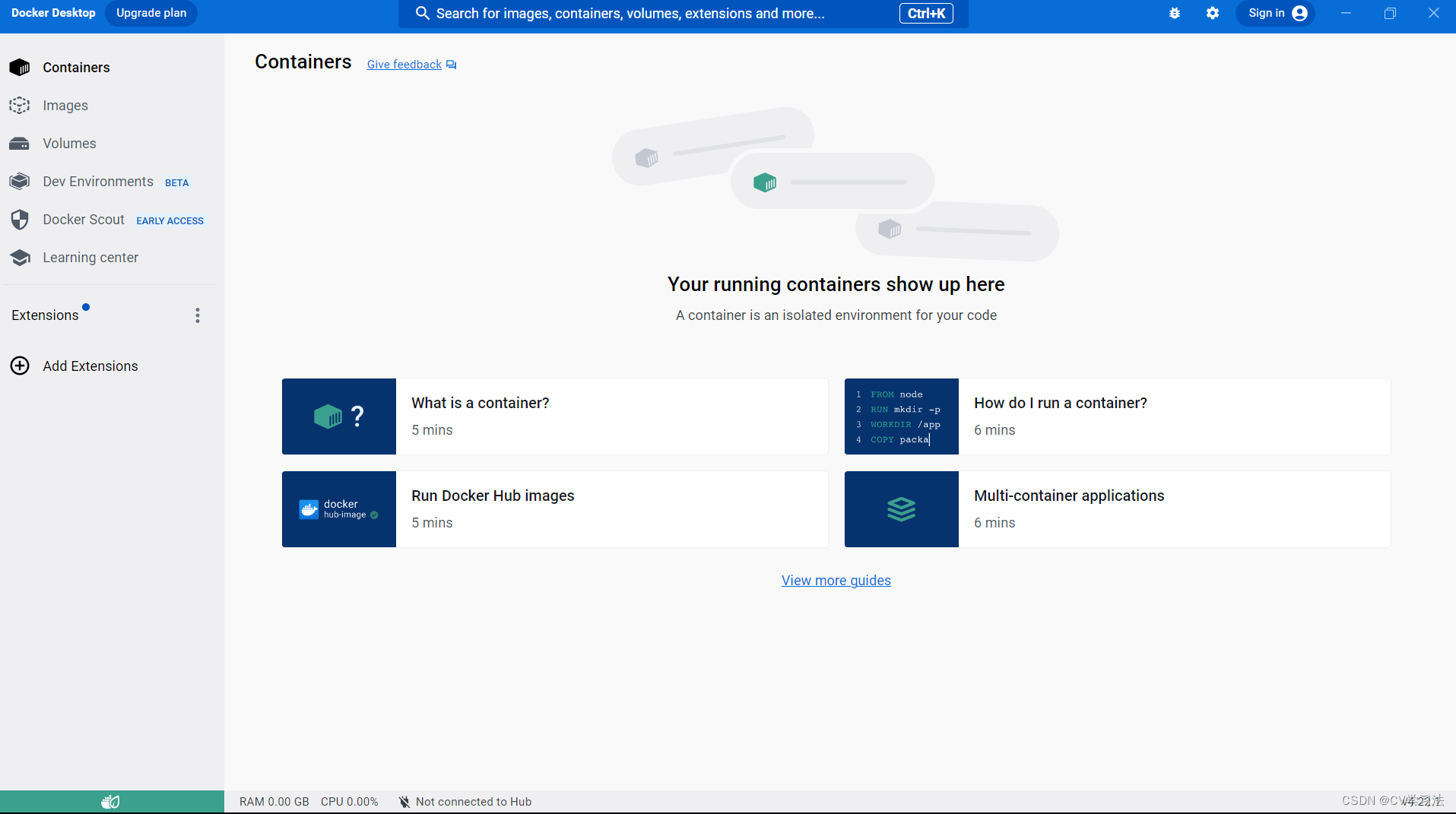Click the Add Extensions plus icon
The height and width of the screenshot is (814, 1456).
pos(20,366)
